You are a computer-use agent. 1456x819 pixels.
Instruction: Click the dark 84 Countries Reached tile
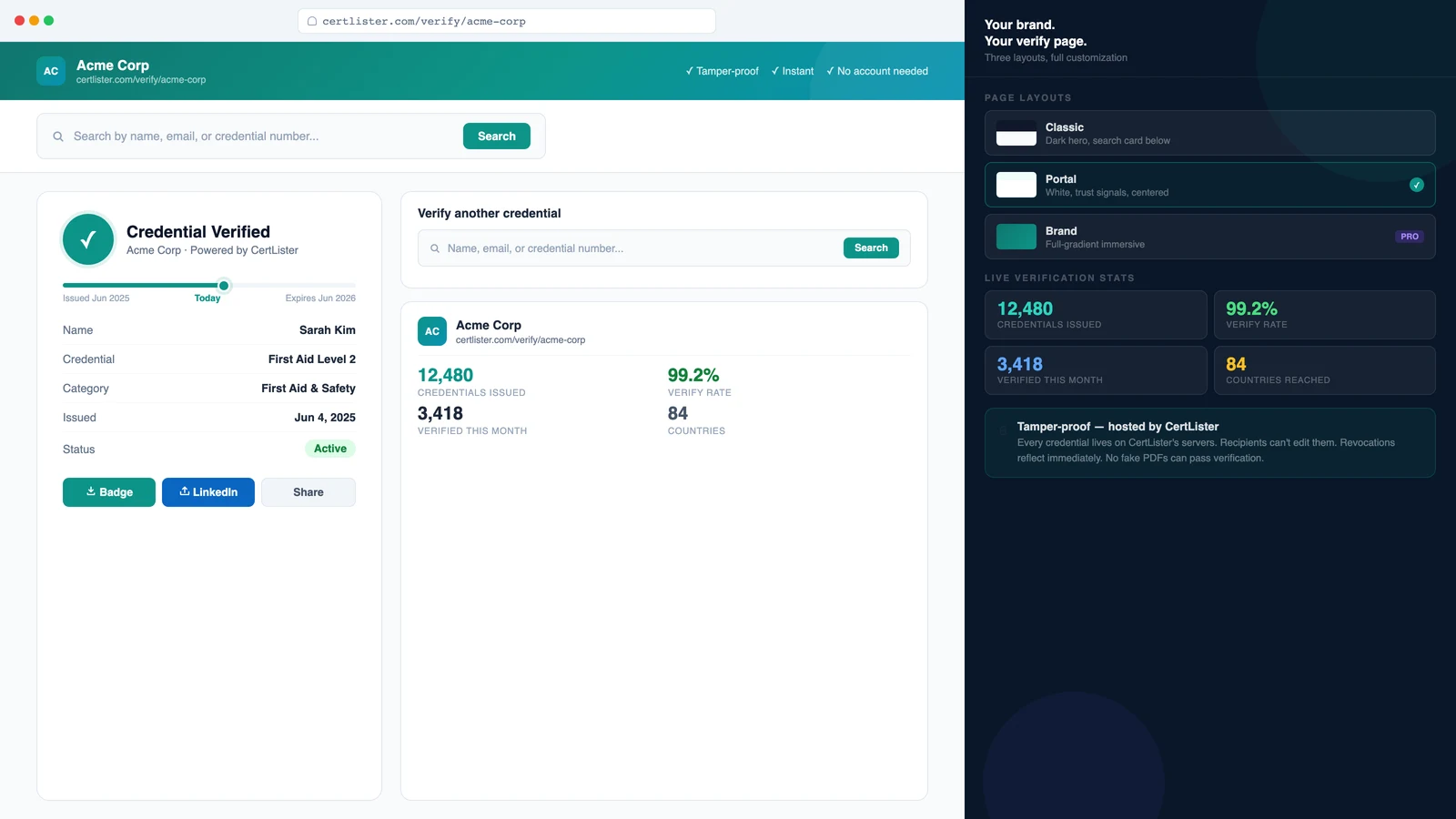1325,370
